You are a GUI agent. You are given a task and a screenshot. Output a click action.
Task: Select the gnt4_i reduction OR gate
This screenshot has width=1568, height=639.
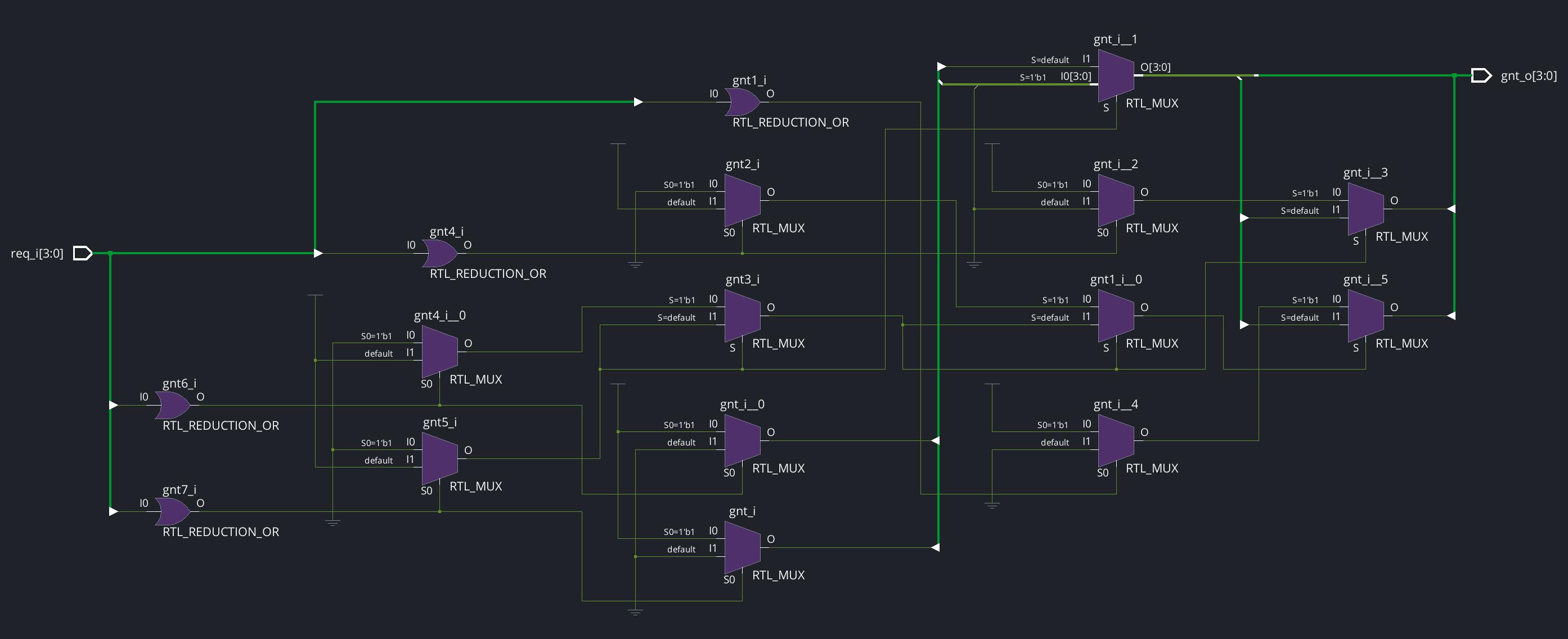click(x=439, y=253)
